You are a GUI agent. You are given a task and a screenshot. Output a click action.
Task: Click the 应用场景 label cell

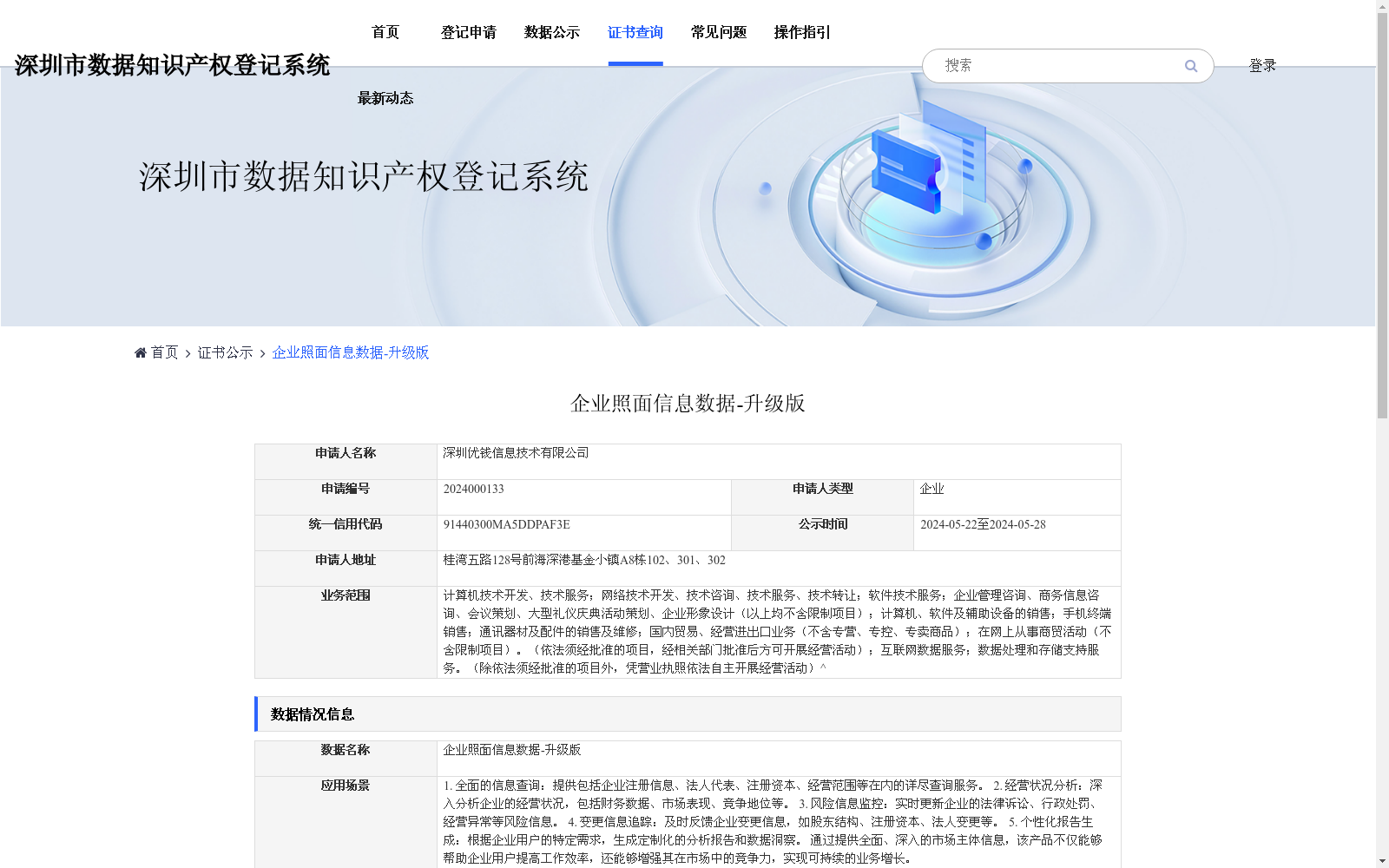point(346,822)
